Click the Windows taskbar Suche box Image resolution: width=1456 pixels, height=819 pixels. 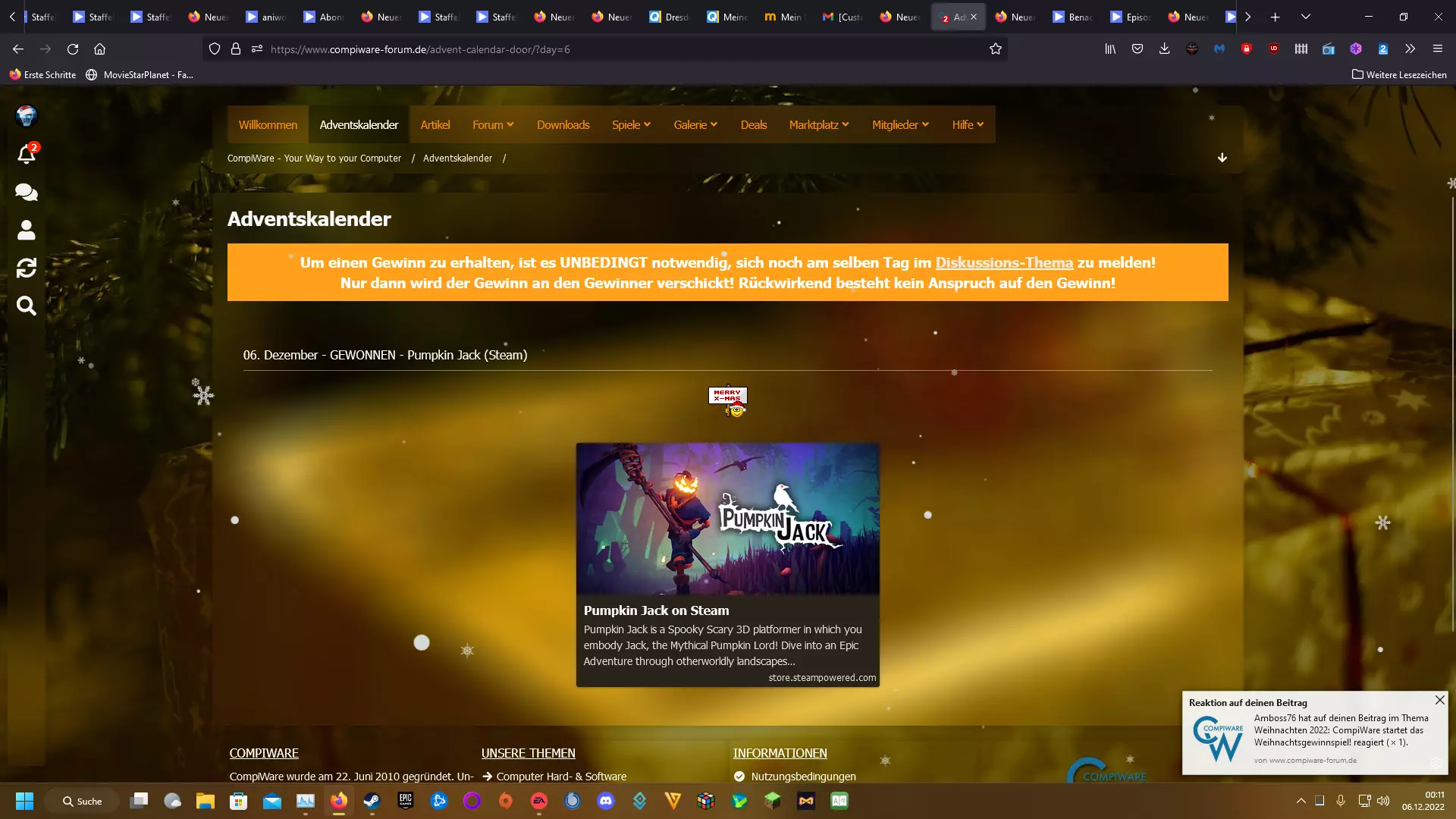[82, 801]
